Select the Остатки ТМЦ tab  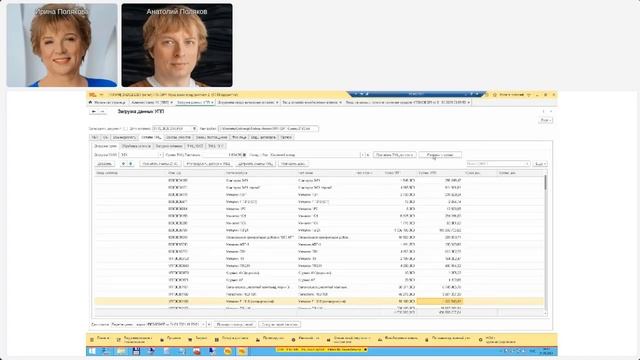click(151, 137)
